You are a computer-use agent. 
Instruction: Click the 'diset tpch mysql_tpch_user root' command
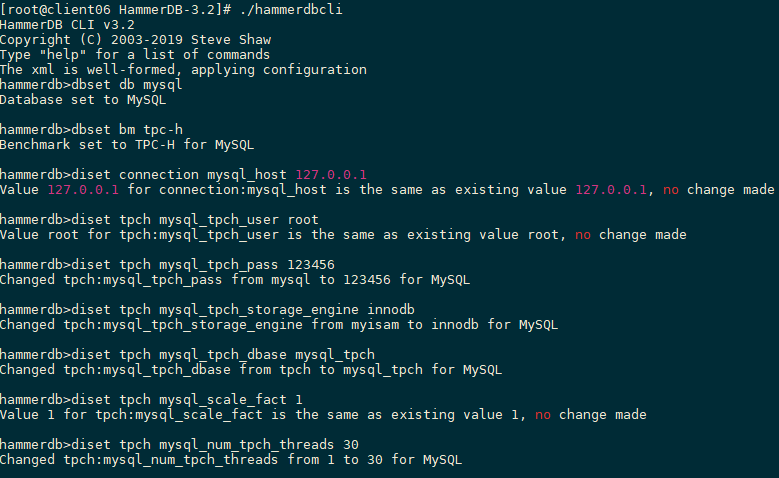click(x=195, y=220)
